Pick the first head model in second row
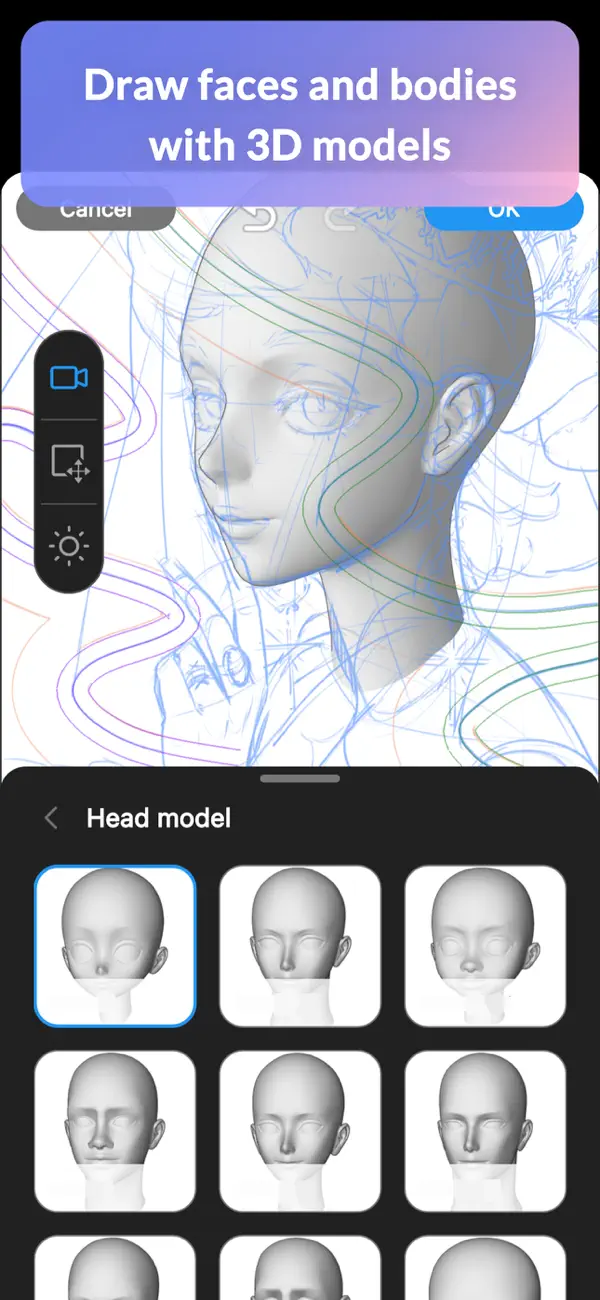The height and width of the screenshot is (1300, 600). [x=115, y=1131]
